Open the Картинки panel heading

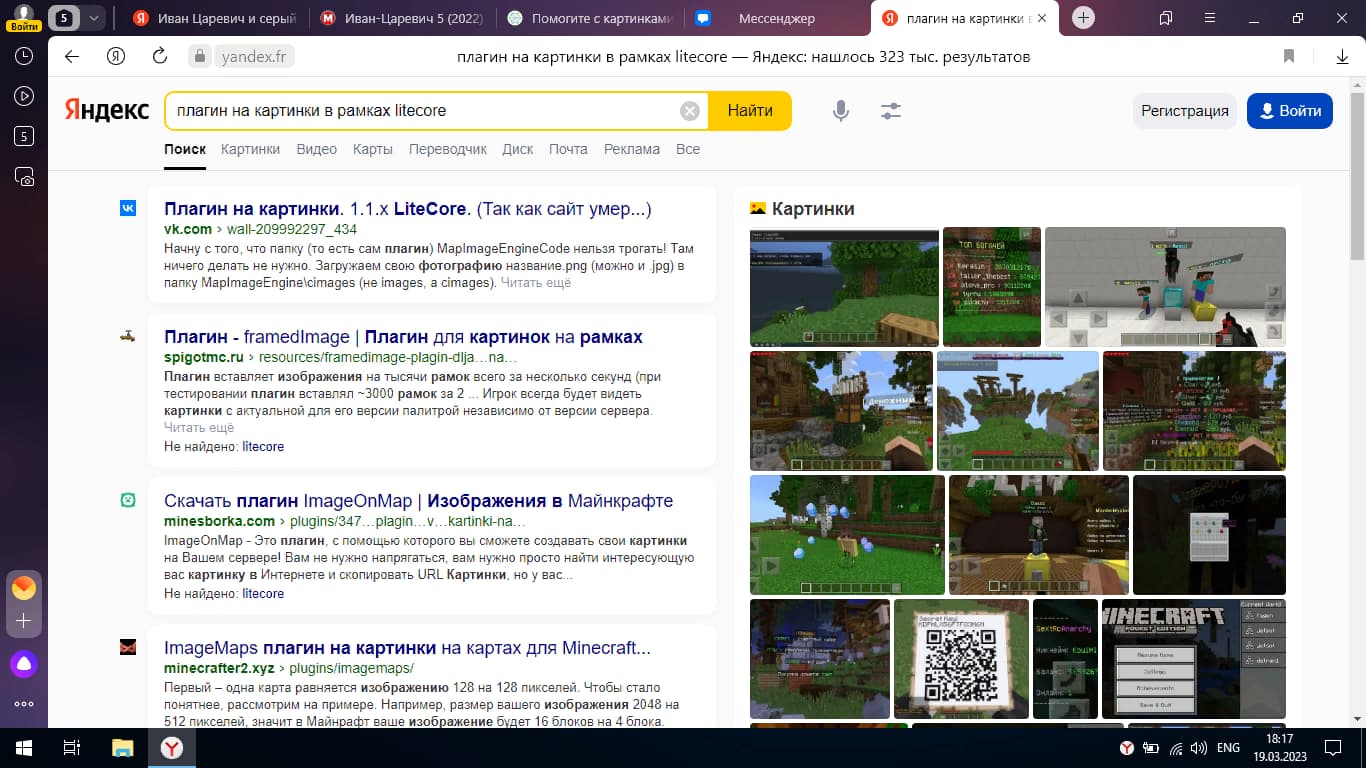point(813,209)
